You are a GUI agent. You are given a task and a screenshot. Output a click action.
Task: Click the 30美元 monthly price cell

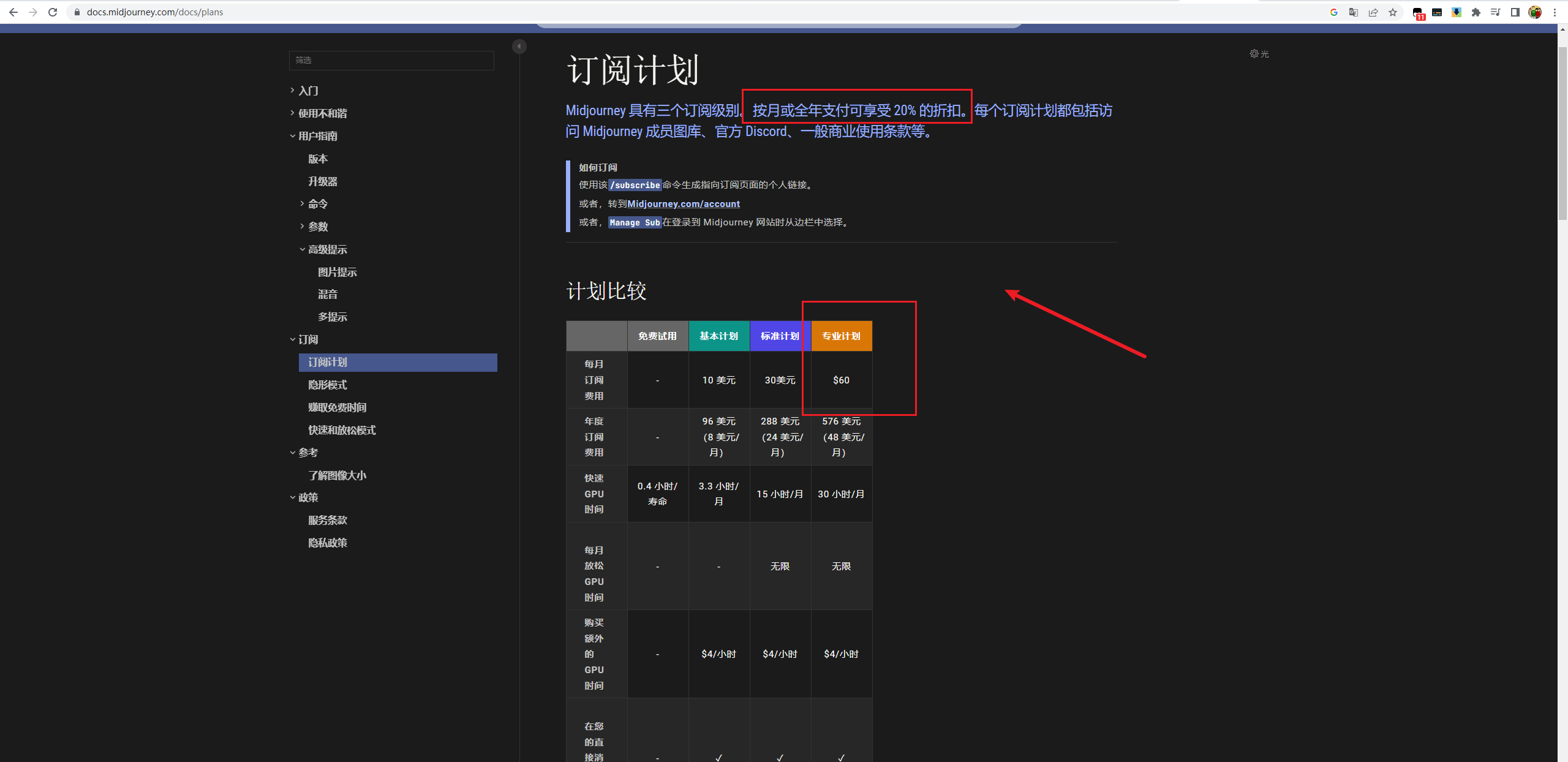coord(780,380)
